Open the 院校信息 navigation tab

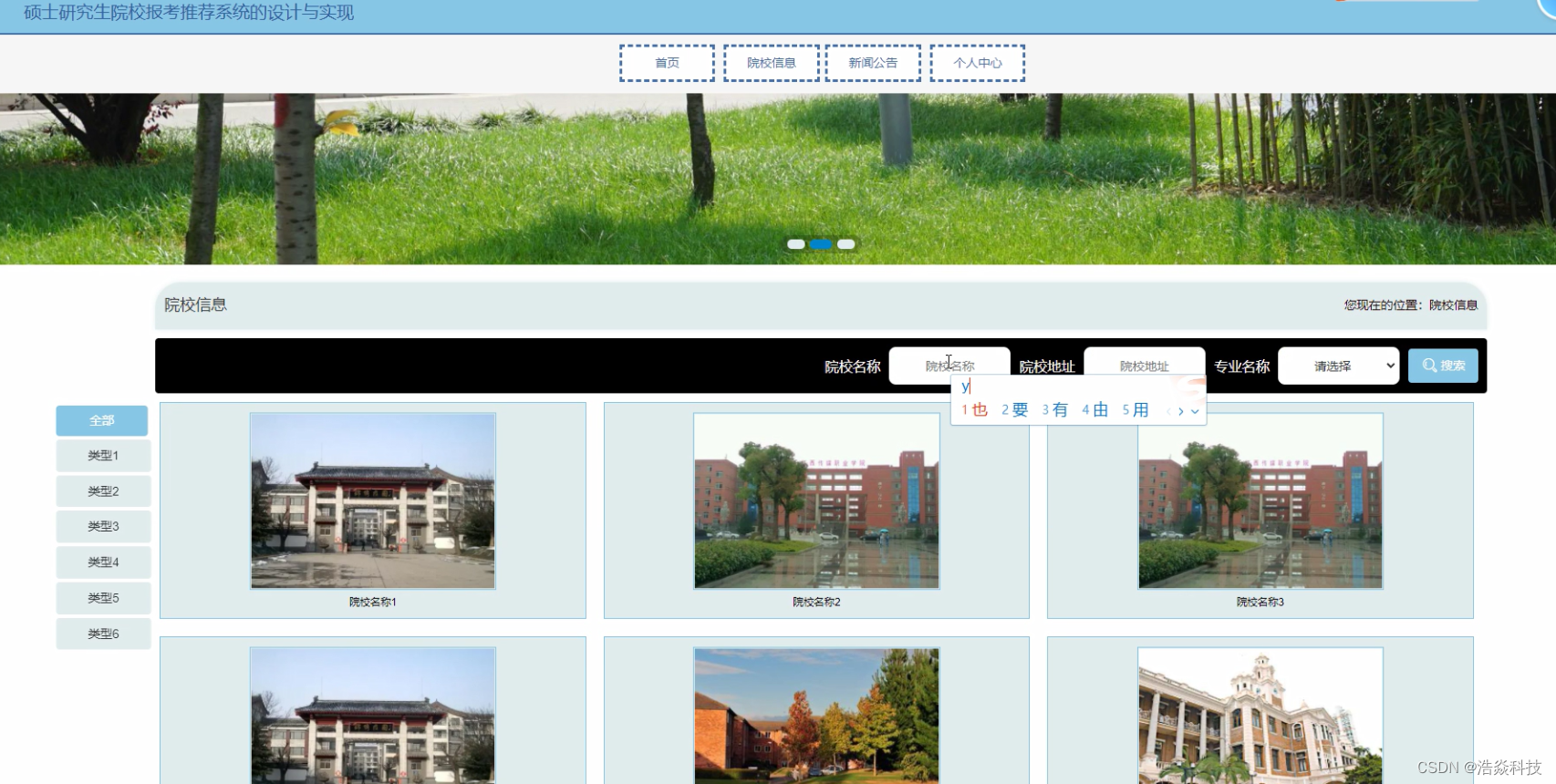pyautogui.click(x=772, y=63)
